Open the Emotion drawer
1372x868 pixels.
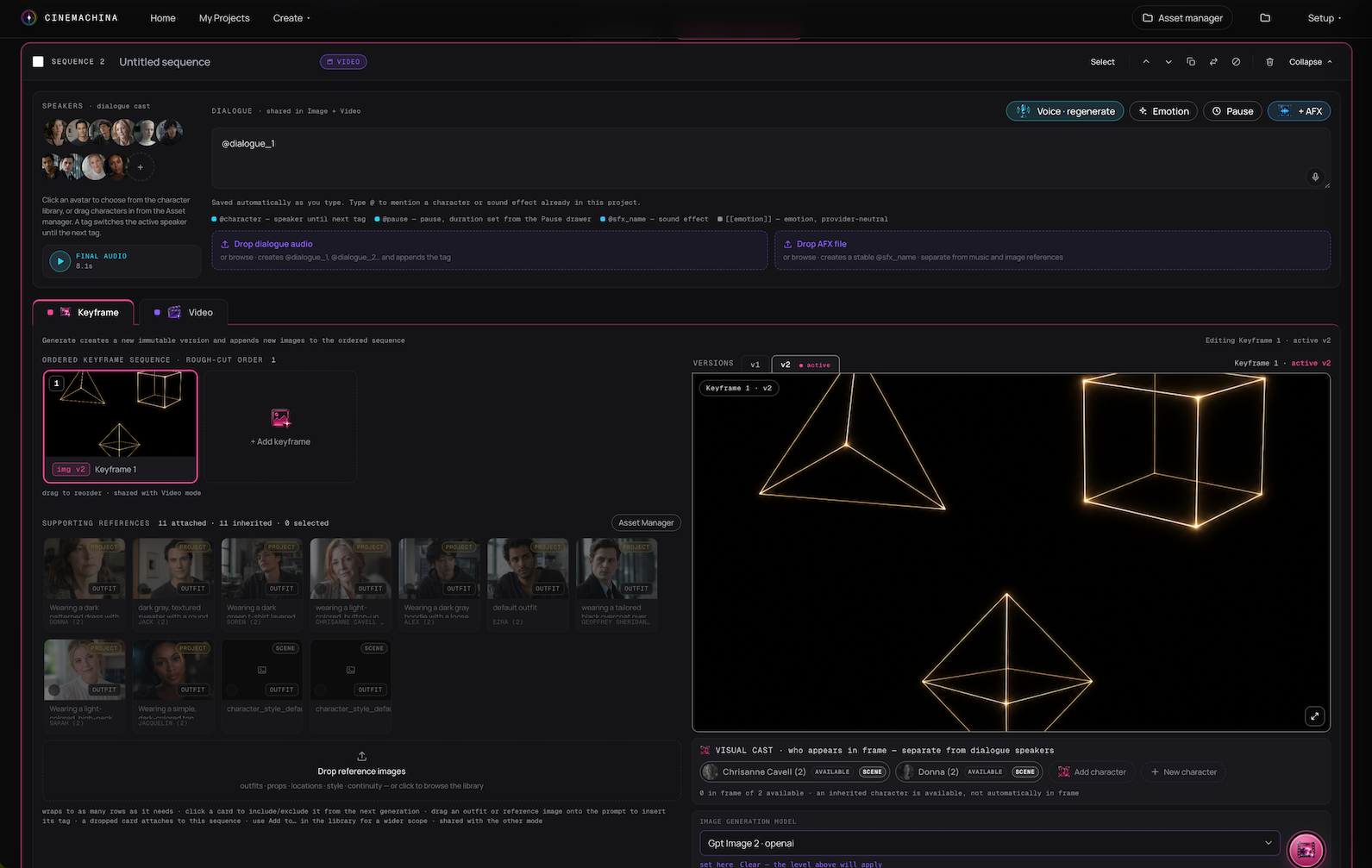1163,111
